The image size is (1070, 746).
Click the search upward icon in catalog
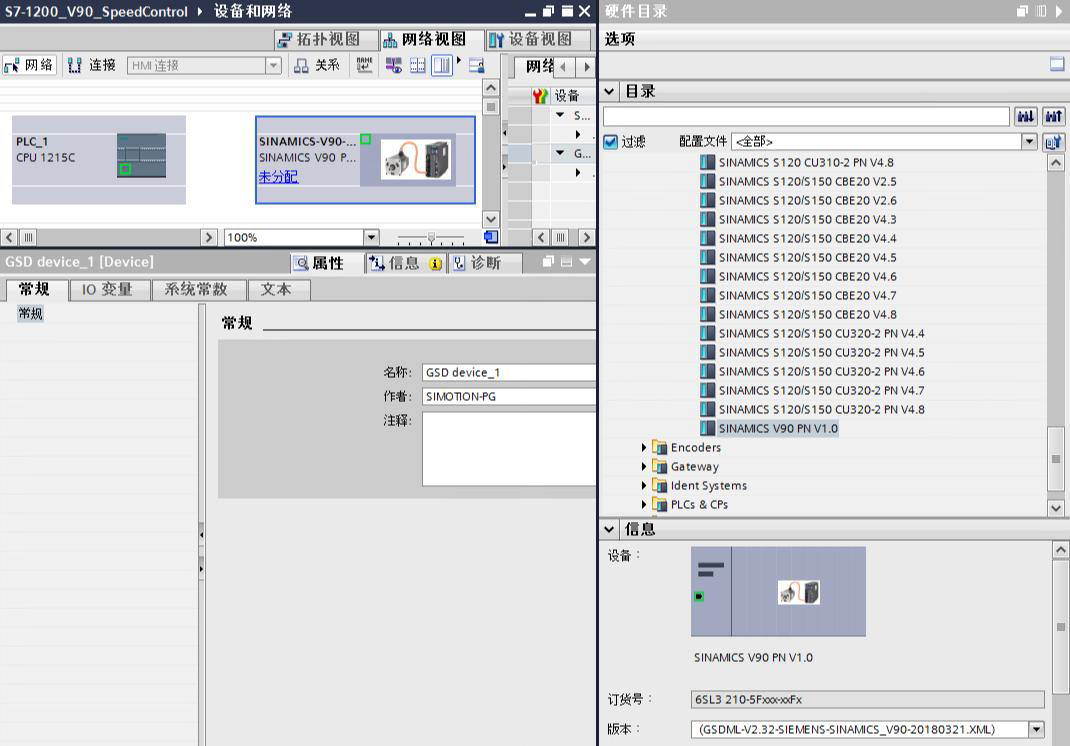[1054, 117]
